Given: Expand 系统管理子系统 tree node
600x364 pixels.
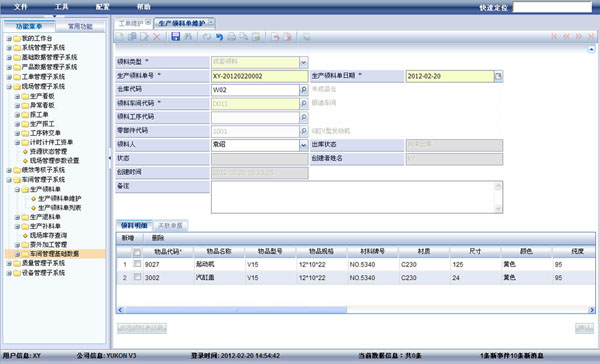Looking at the screenshot, I should (x=9, y=48).
